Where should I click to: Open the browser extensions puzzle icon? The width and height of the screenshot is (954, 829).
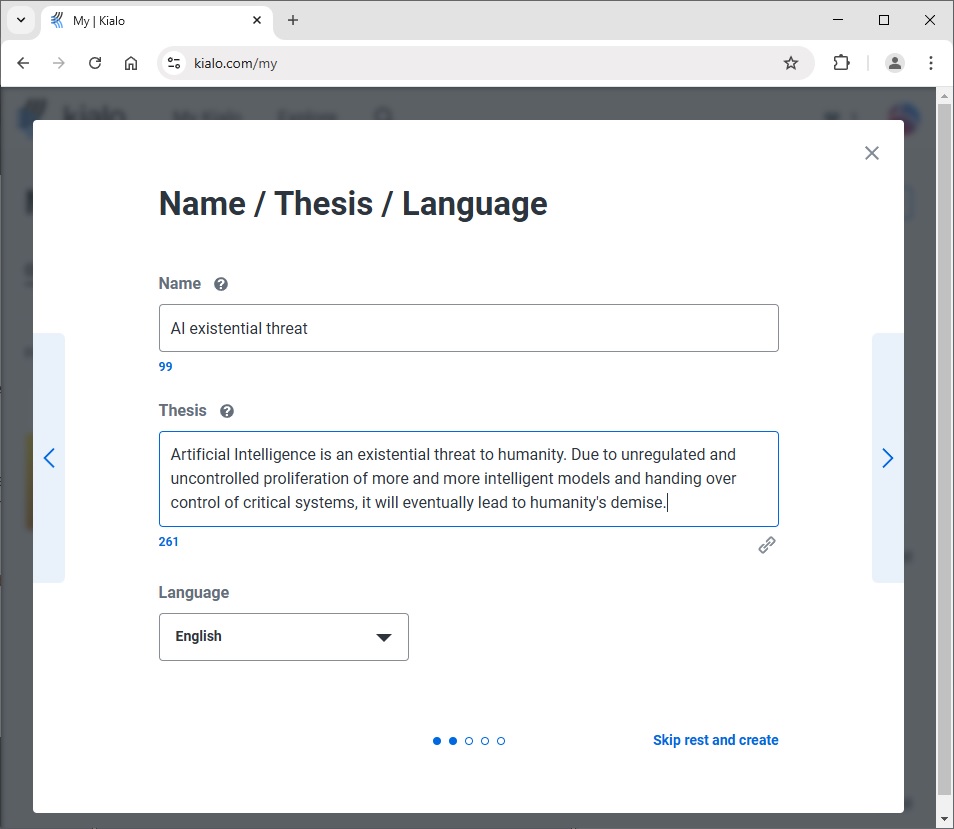tap(841, 63)
